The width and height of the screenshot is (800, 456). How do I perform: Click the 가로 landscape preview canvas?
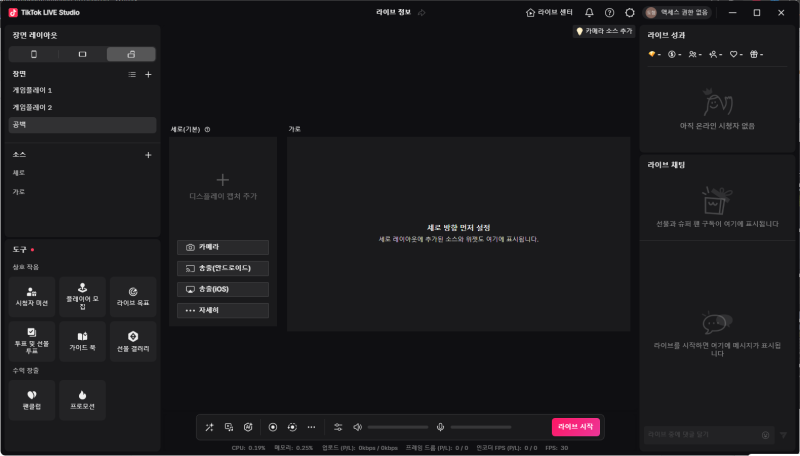coord(458,234)
